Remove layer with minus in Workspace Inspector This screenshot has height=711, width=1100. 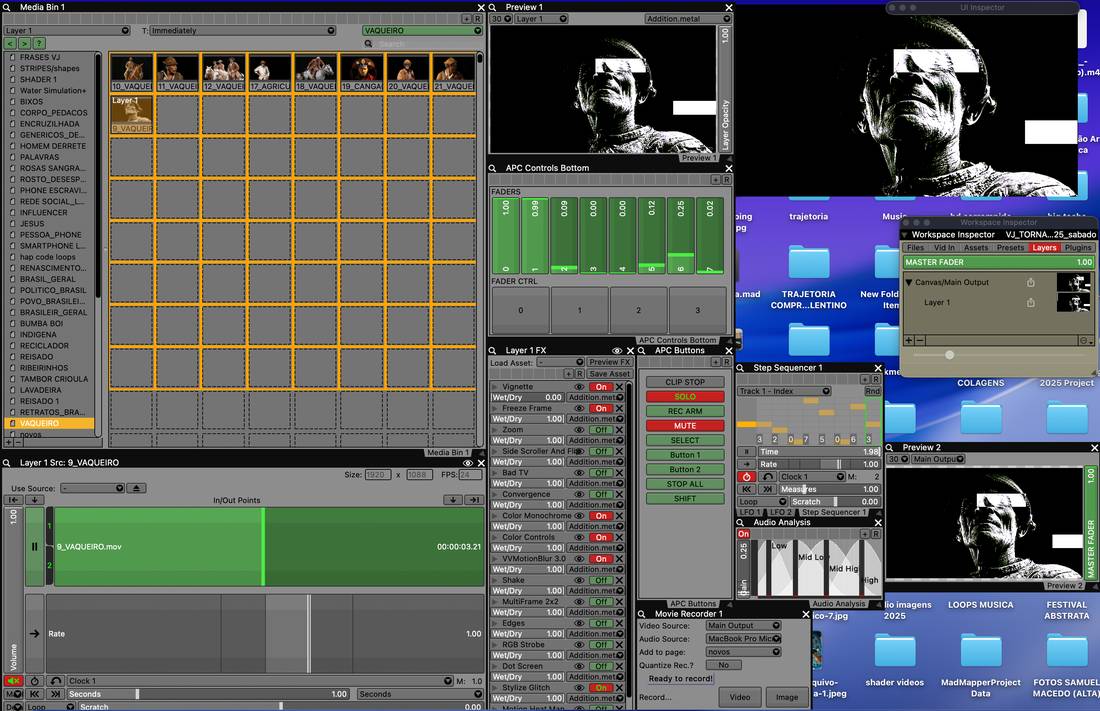point(920,340)
